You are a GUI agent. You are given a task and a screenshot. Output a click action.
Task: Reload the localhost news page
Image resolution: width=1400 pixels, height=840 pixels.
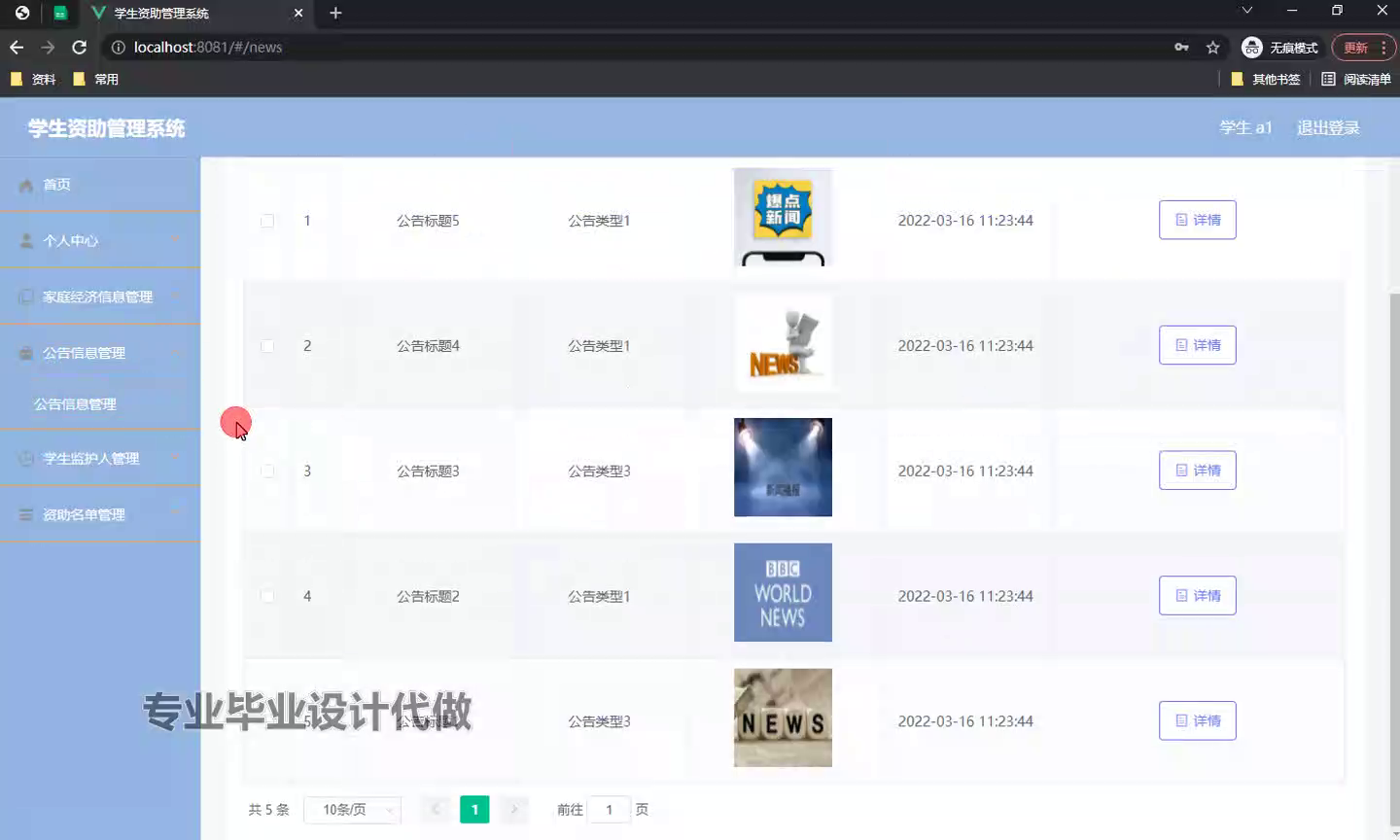tap(79, 47)
